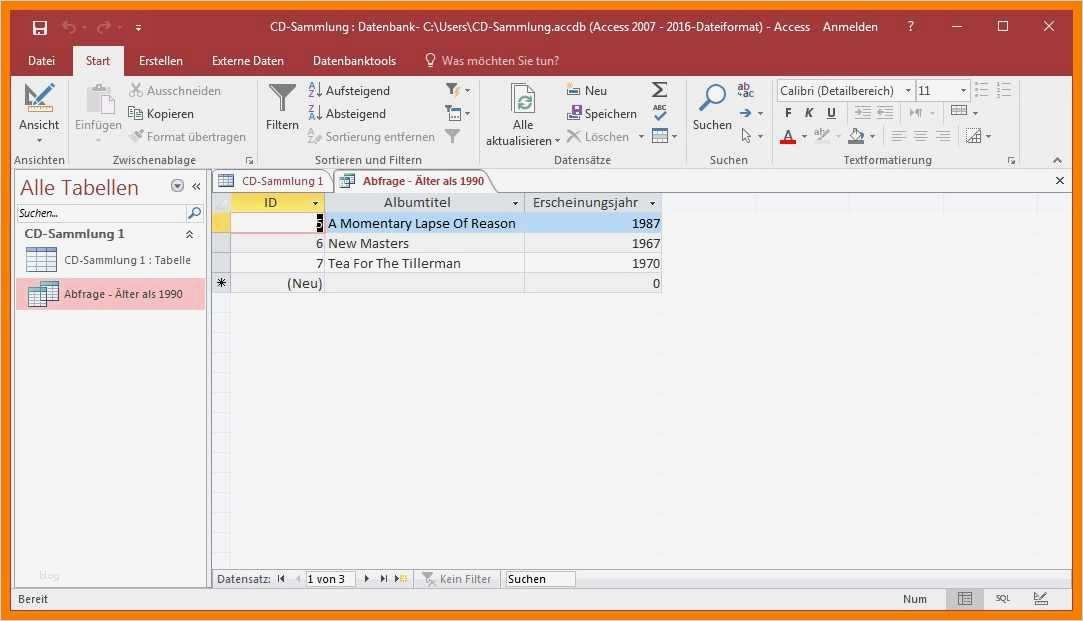Collapse navigation pane with double chevron
Screen dimensions: 1083x621
[x=197, y=187]
